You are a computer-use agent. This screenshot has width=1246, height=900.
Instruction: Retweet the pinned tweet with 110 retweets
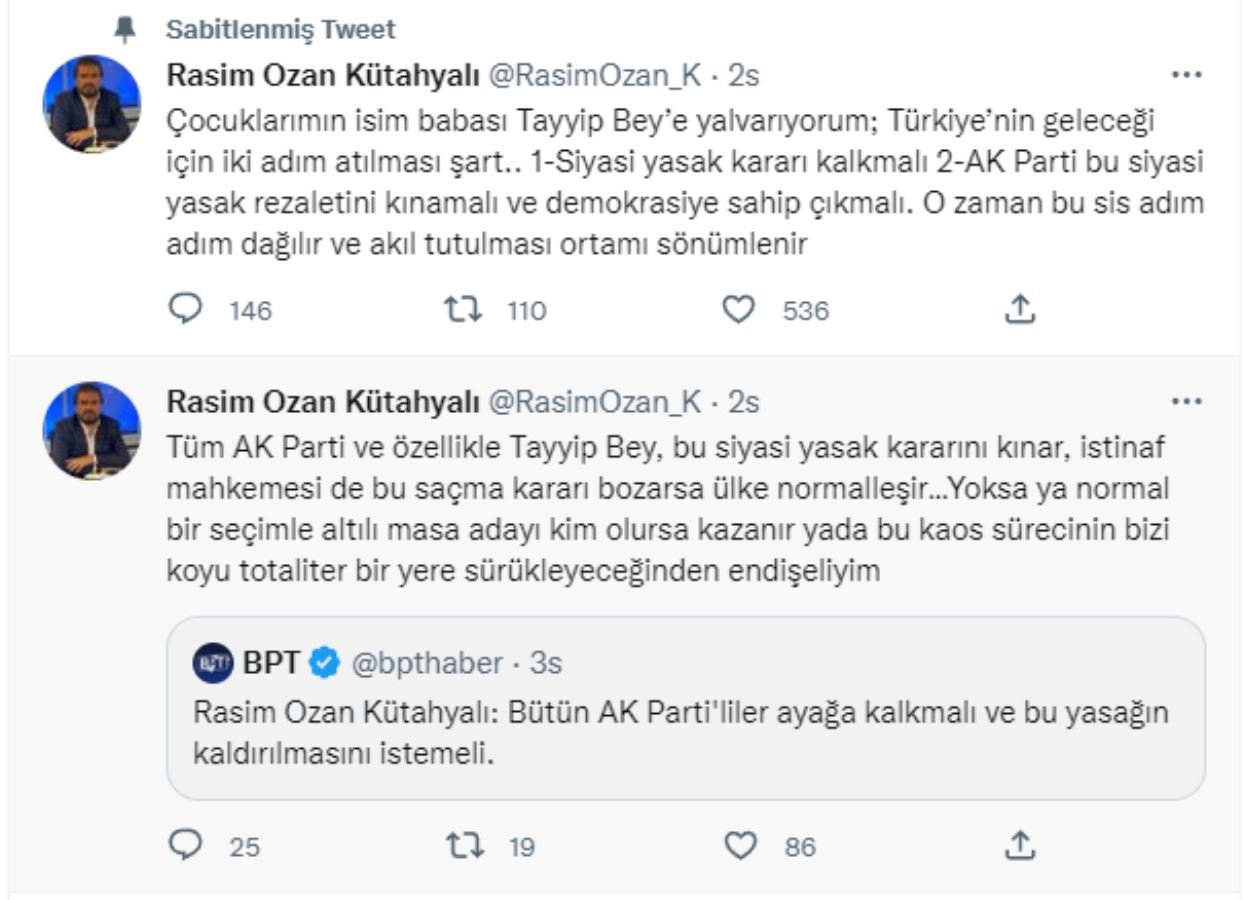[464, 311]
